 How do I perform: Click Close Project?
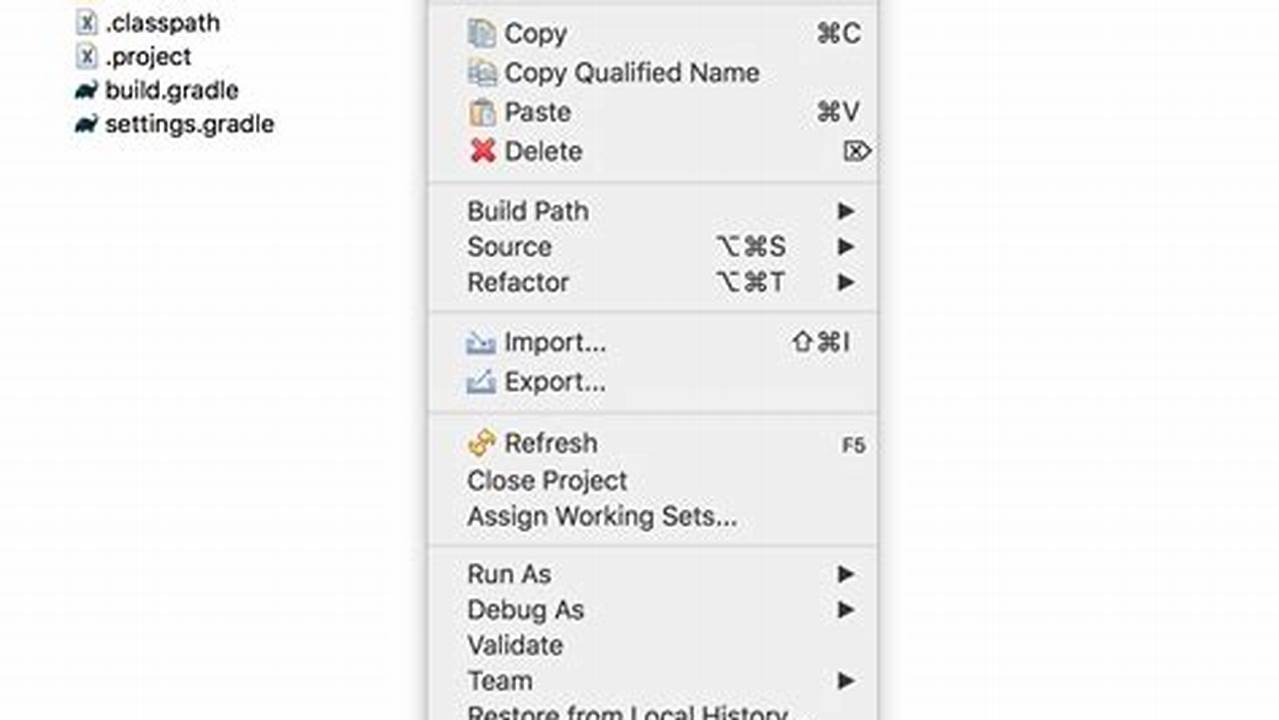(547, 480)
